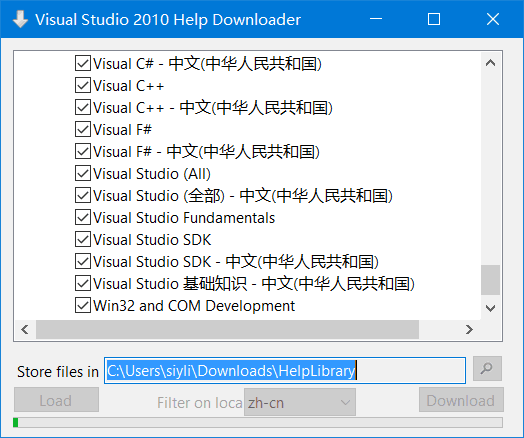Viewport: 524px width, 438px height.
Task: Click the Store files in label
Action: [58, 372]
